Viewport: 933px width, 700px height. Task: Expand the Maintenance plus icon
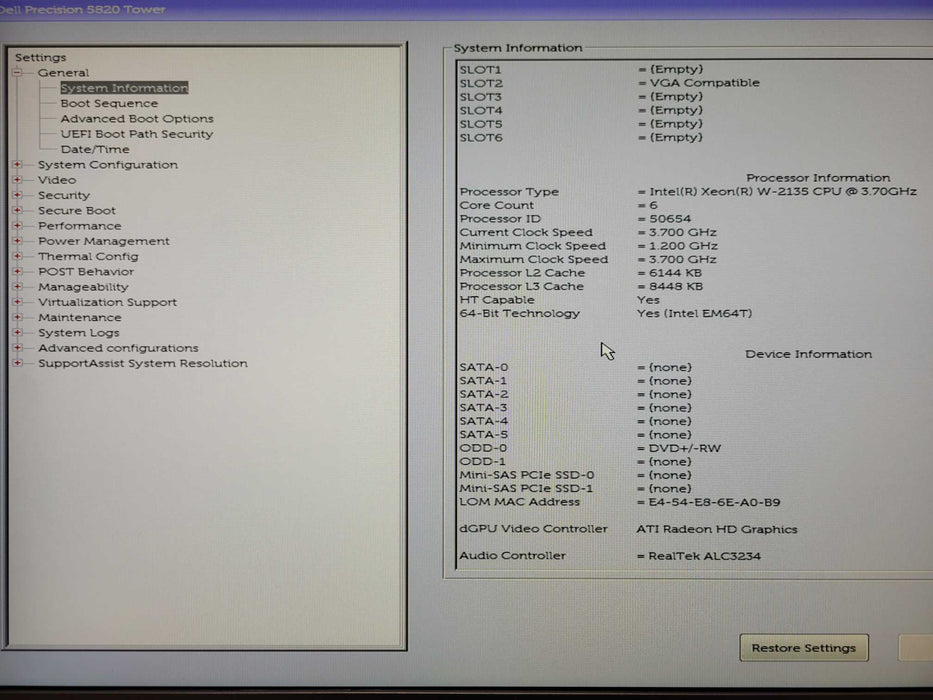[x=17, y=317]
